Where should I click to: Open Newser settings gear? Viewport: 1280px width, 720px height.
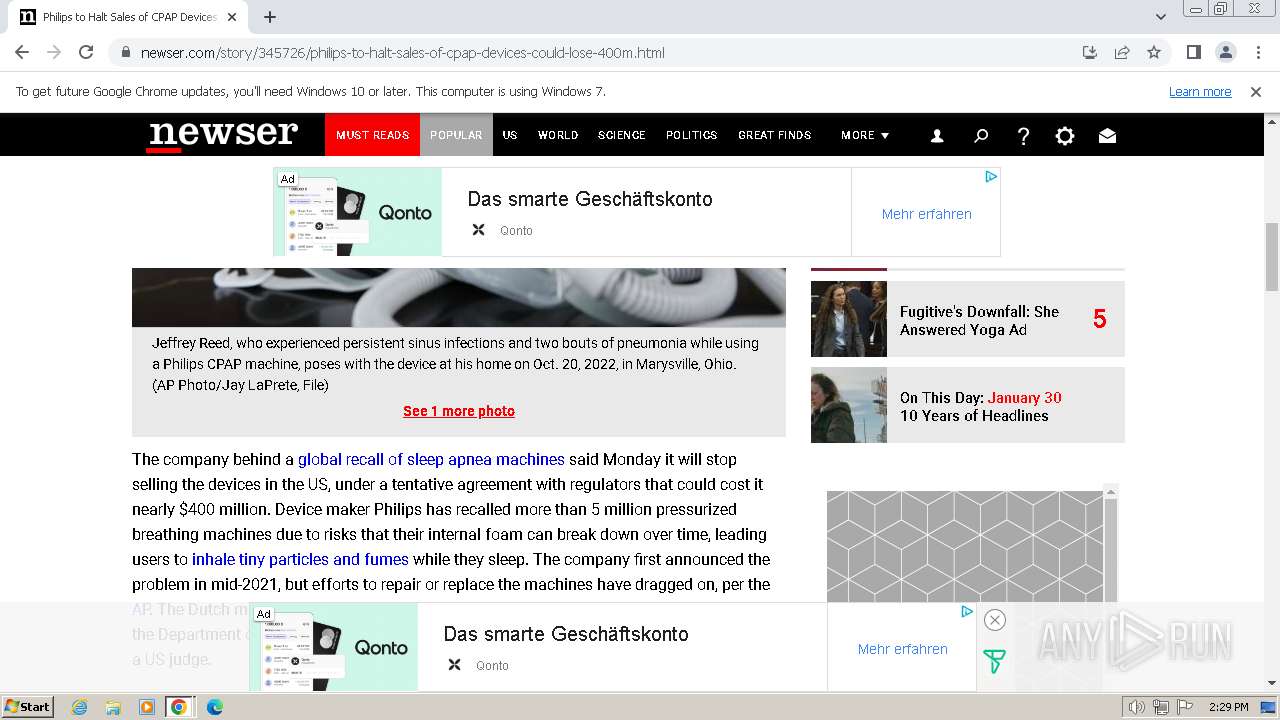1065,136
